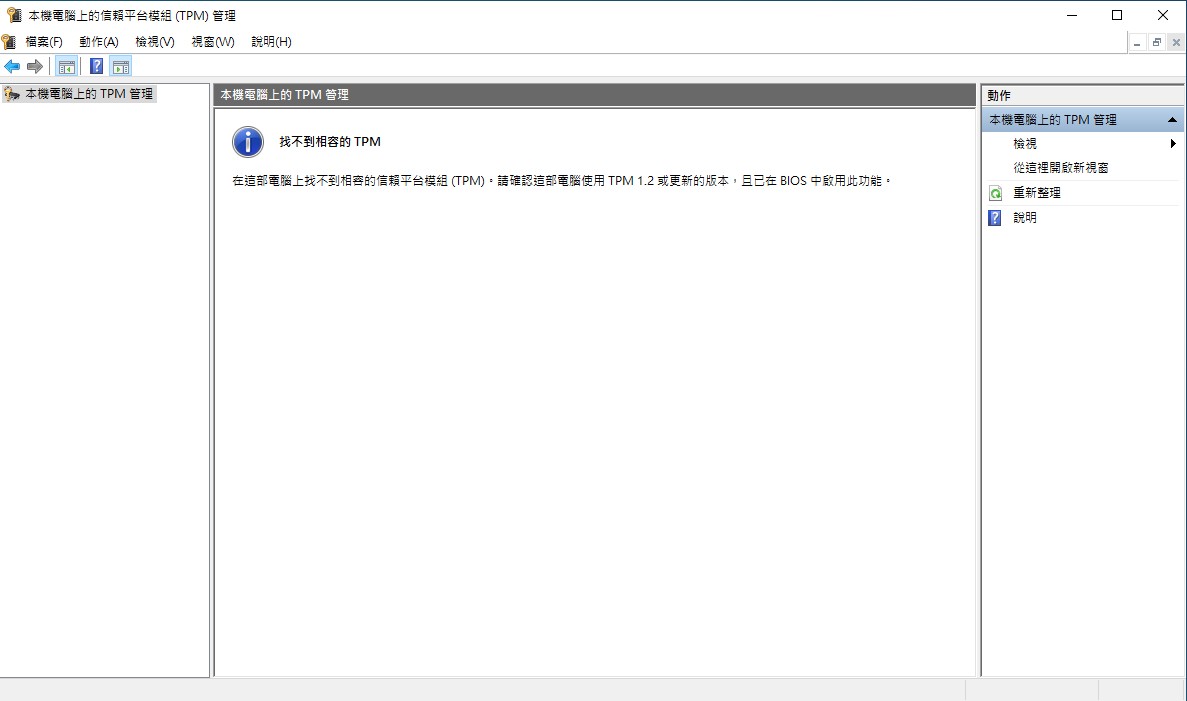Open the 動作(A) menu

coord(99,42)
